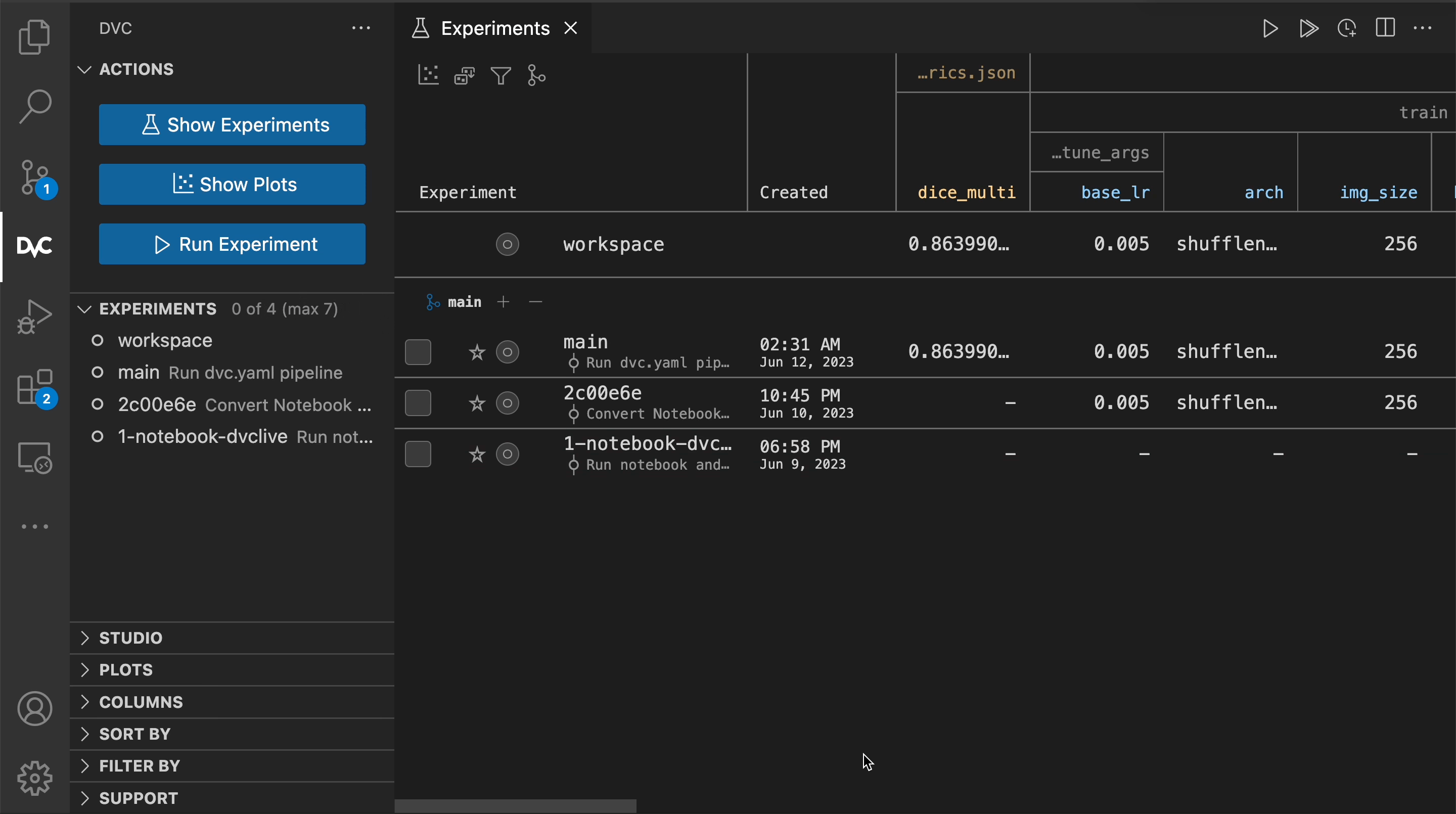Check the checkbox for experiment 2c00e6e
Viewport: 1456px width, 814px height.
pos(417,402)
